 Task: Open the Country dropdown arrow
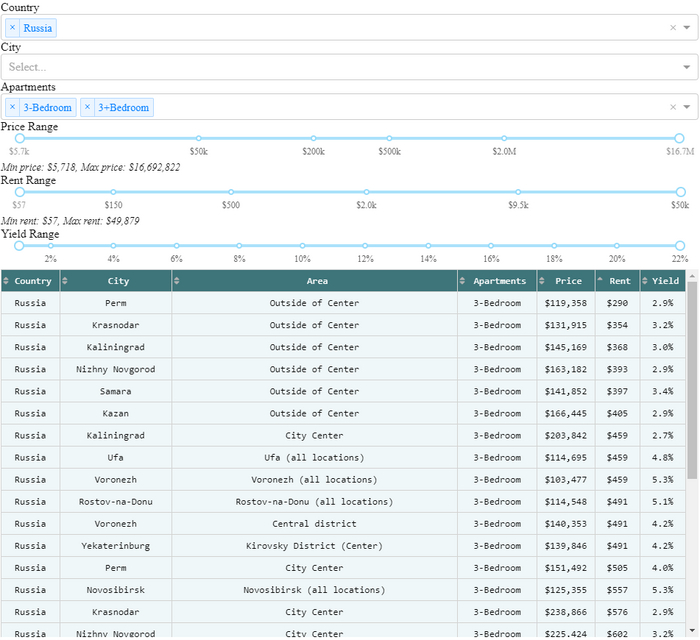tap(687, 28)
